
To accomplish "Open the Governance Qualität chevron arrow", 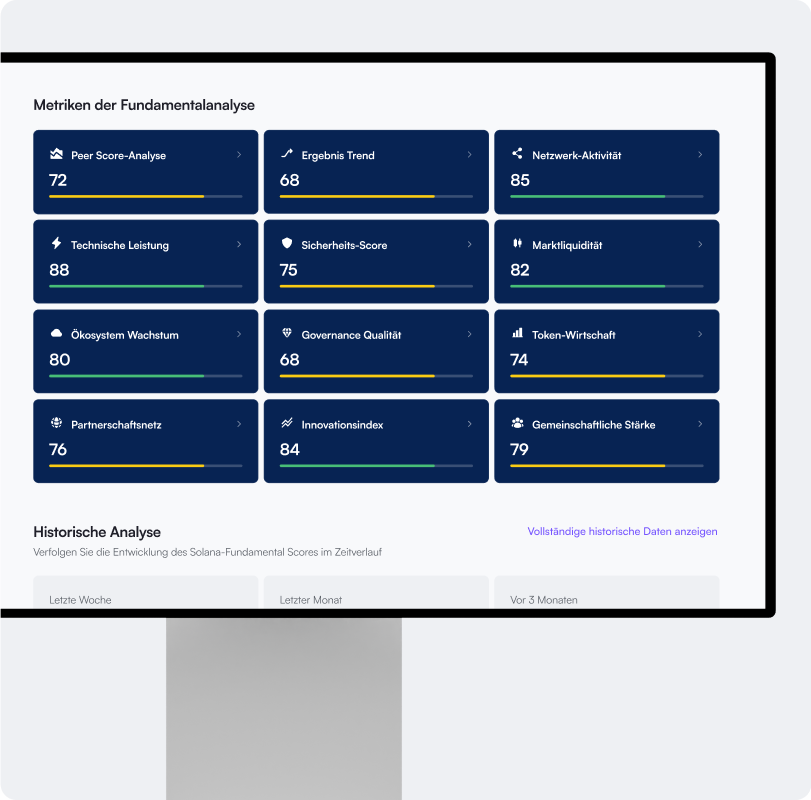I will point(470,334).
